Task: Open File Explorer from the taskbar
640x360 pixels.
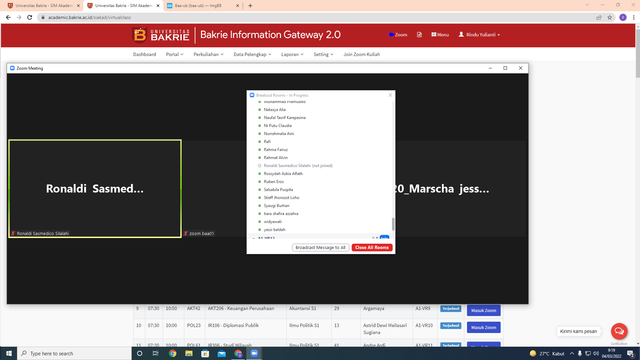Action: 189,353
